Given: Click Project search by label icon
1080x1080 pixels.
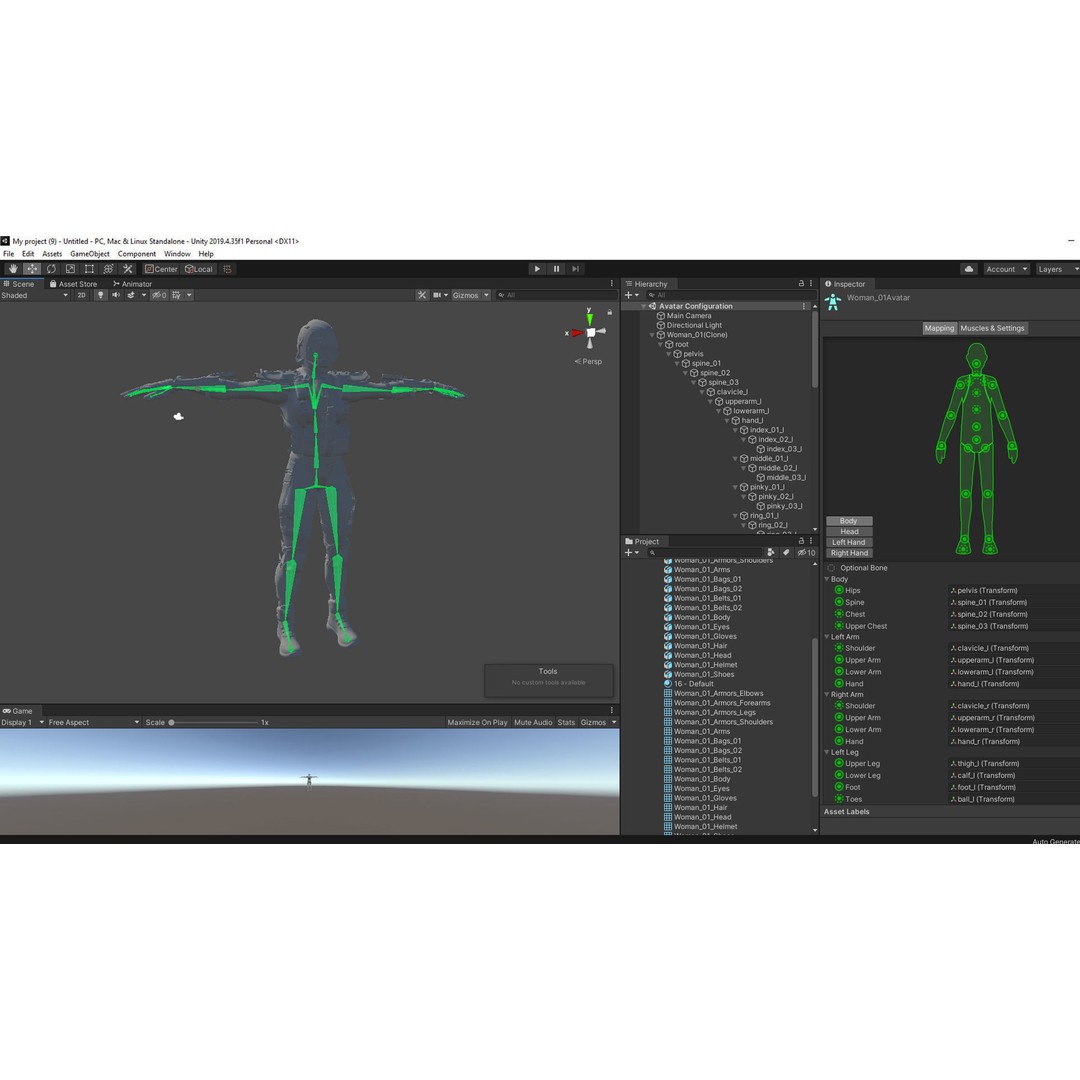Looking at the screenshot, I should pos(786,552).
